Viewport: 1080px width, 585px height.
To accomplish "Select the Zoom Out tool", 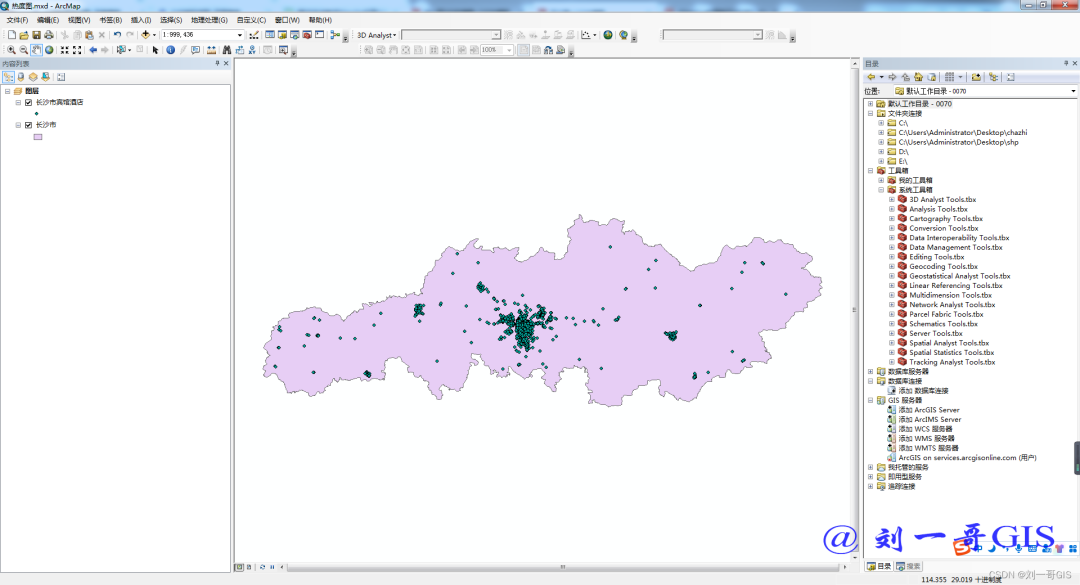I will (23, 50).
